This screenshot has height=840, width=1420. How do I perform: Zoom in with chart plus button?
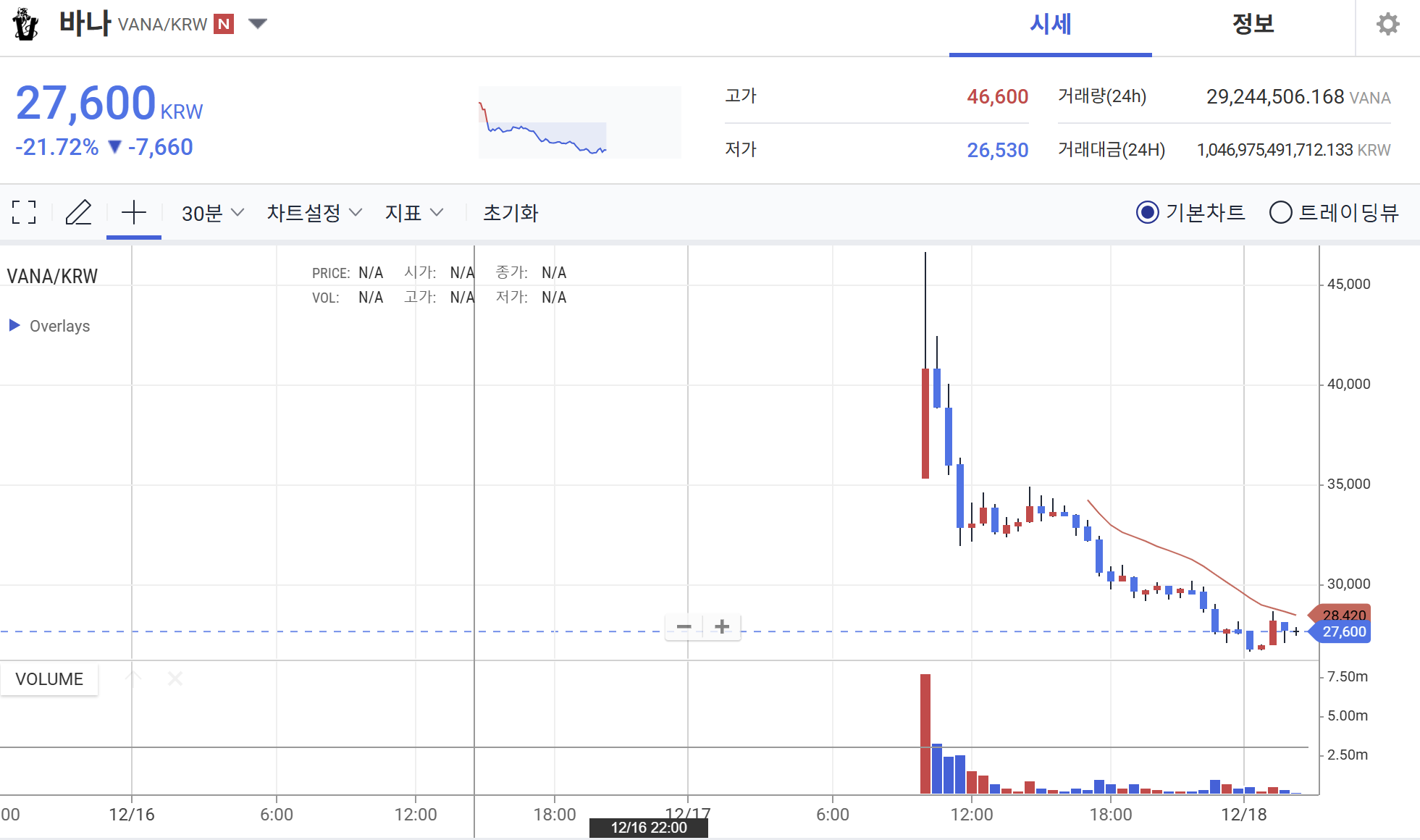722,626
